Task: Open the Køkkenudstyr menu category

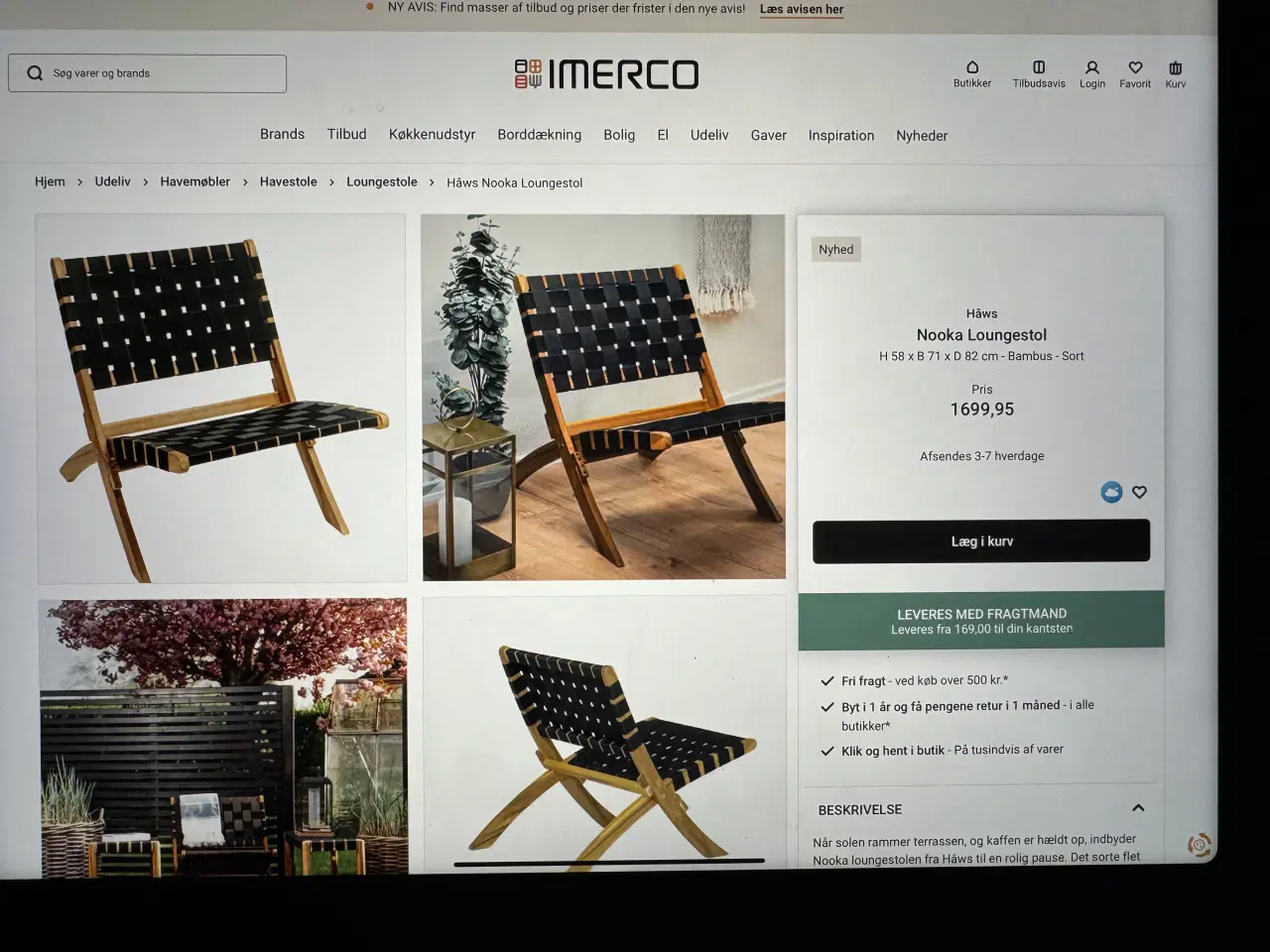Action: tap(432, 135)
